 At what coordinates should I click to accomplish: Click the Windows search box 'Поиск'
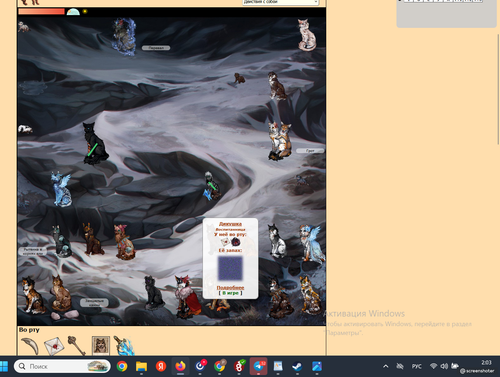pos(62,366)
